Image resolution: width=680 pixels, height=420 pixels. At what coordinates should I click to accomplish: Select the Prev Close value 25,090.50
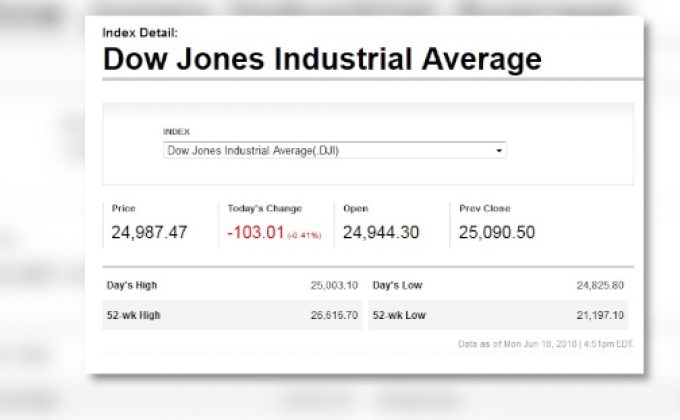pos(497,233)
